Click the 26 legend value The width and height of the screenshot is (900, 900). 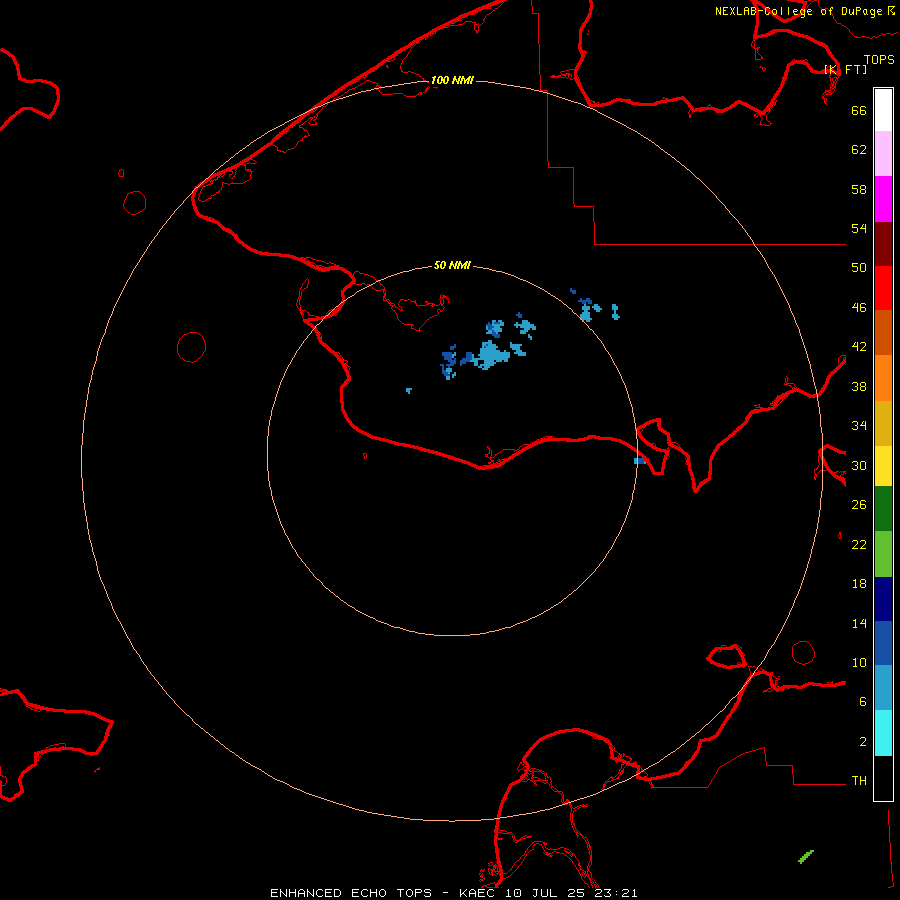tap(859, 505)
